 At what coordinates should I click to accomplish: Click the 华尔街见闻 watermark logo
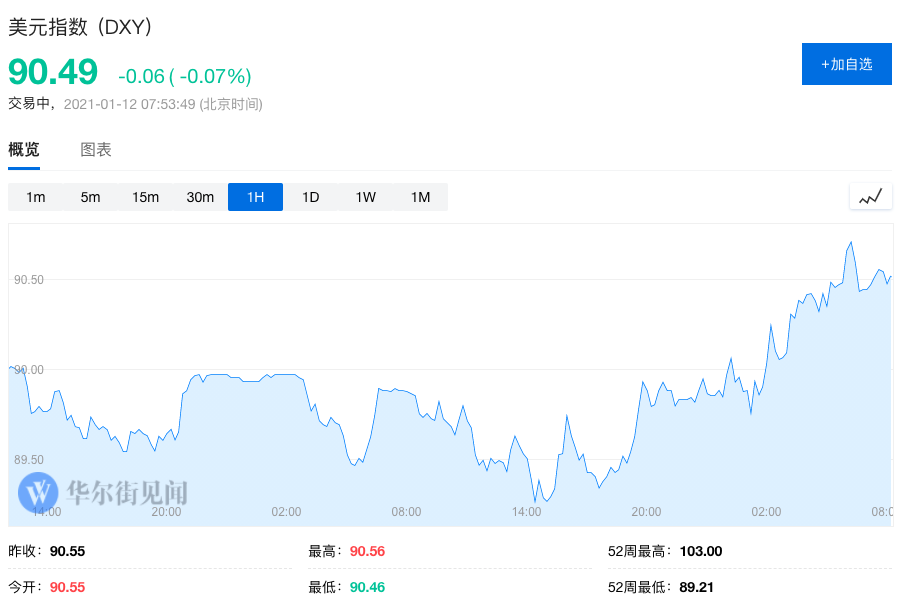(103, 493)
